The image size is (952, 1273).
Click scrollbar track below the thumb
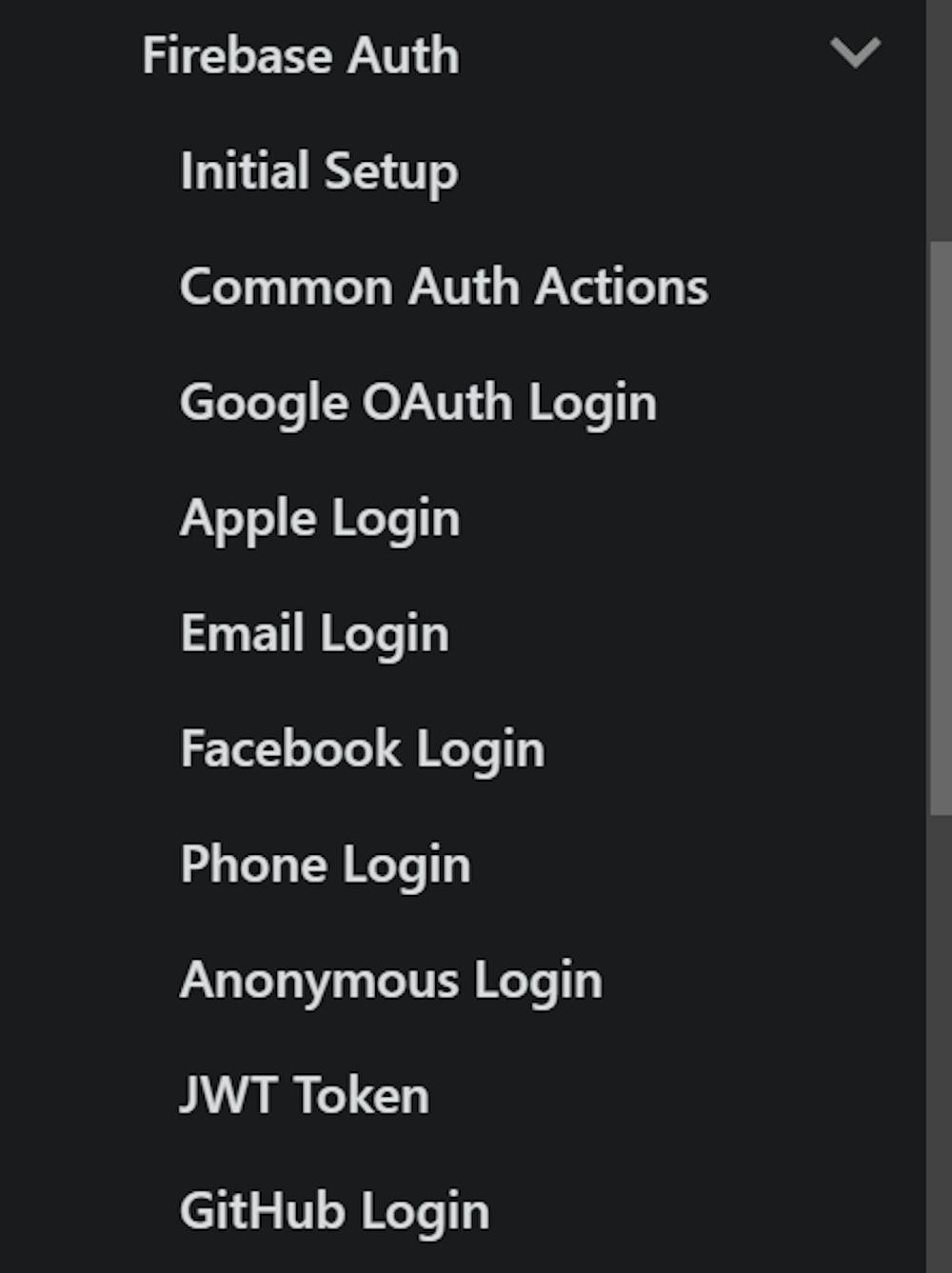[940, 1047]
